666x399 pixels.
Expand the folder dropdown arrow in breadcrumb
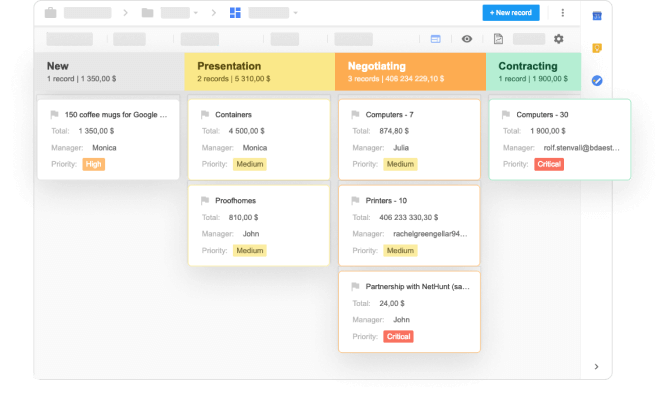point(196,13)
